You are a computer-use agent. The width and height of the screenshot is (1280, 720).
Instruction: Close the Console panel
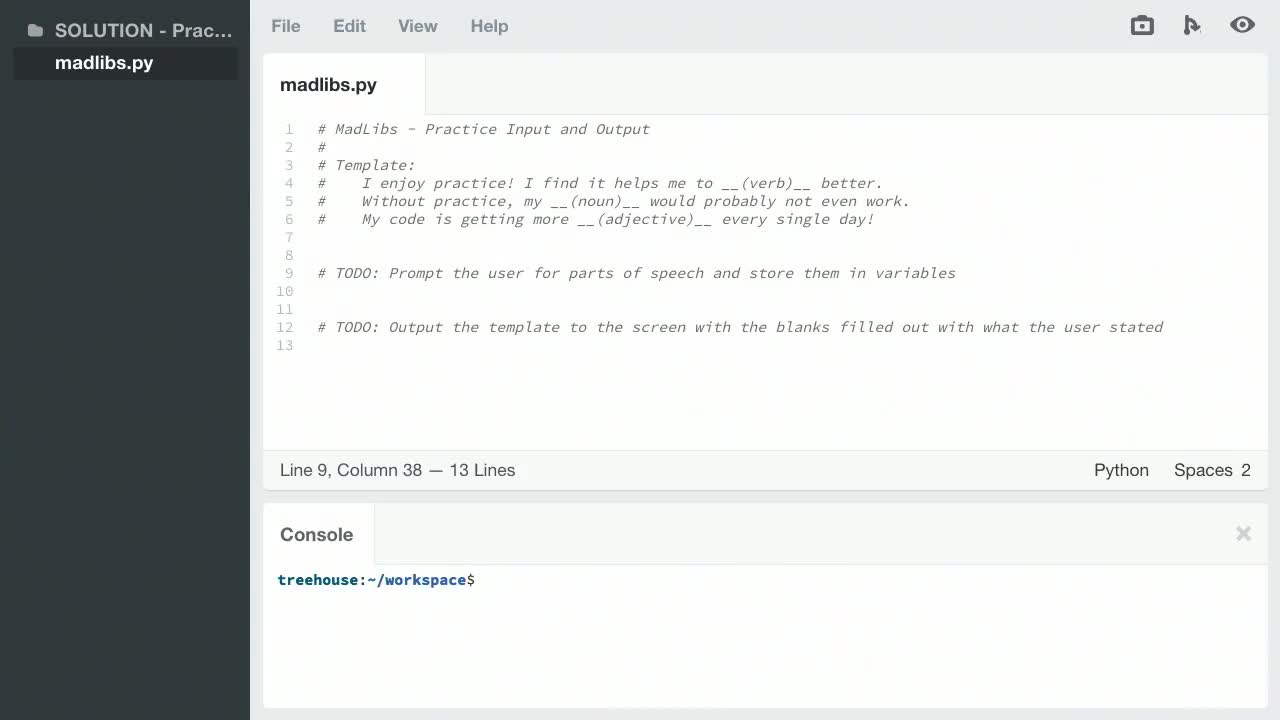coord(1243,534)
